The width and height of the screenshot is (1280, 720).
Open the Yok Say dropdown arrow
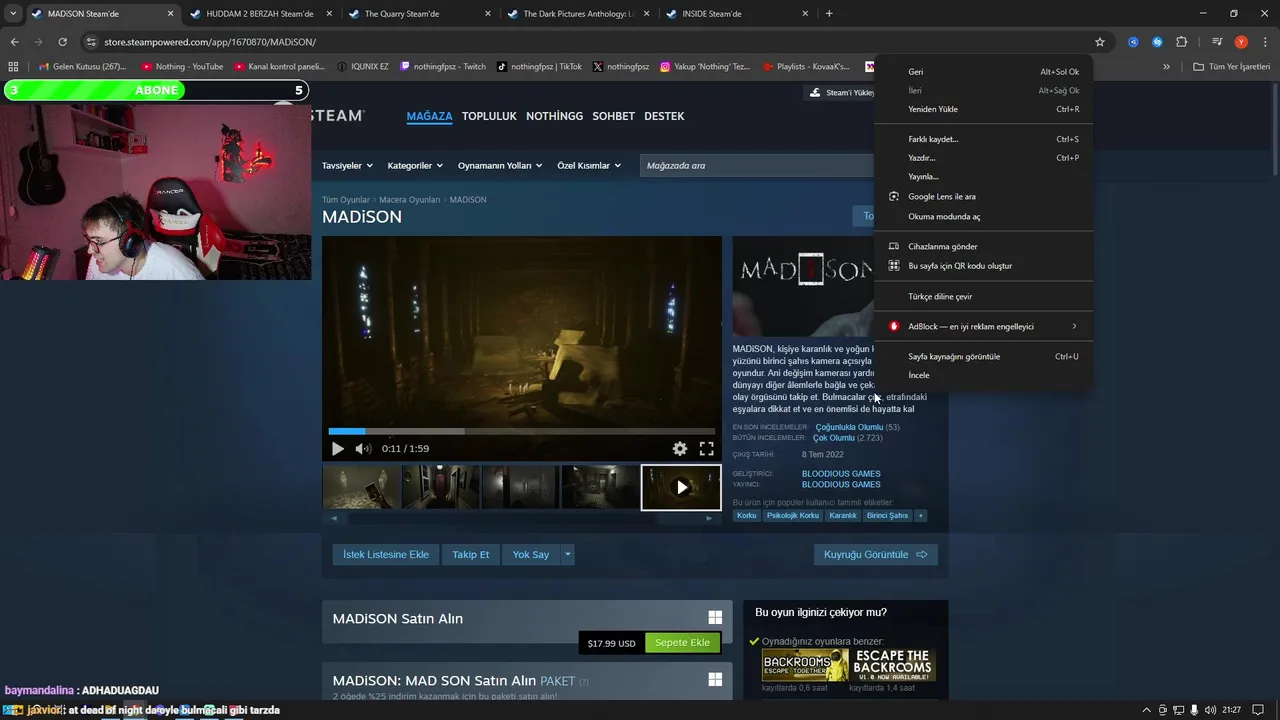point(568,554)
